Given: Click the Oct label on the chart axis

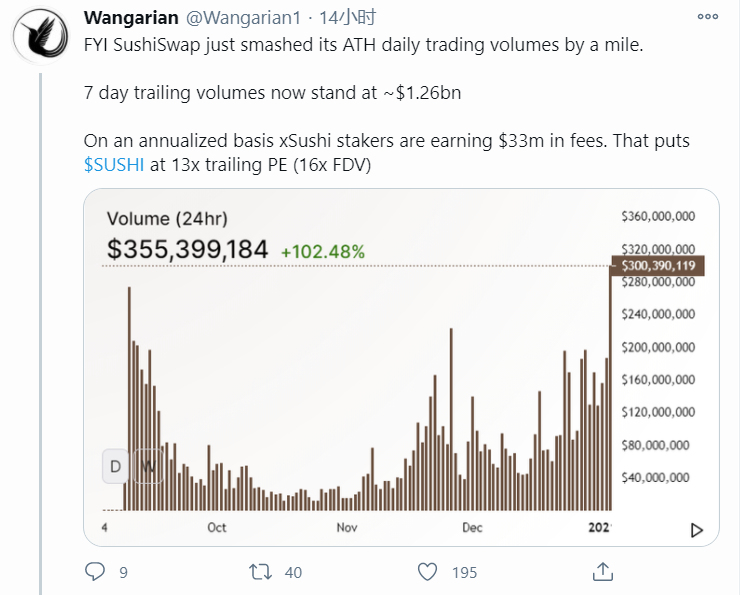Looking at the screenshot, I should 216,527.
